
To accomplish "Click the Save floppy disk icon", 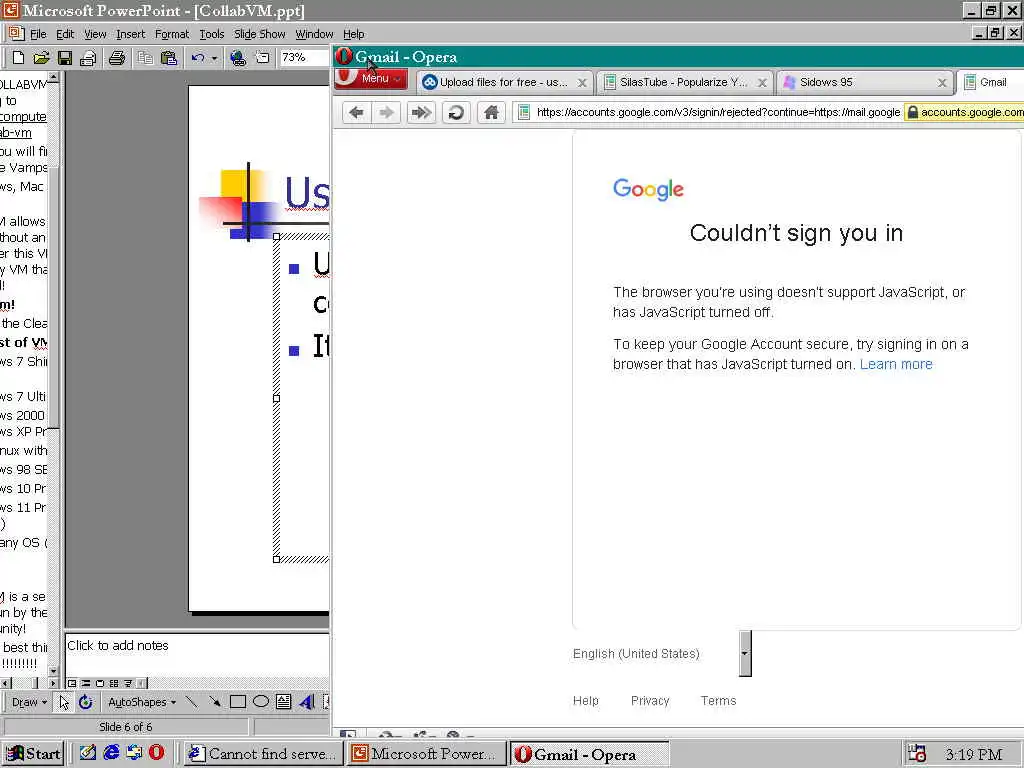I will click(65, 58).
